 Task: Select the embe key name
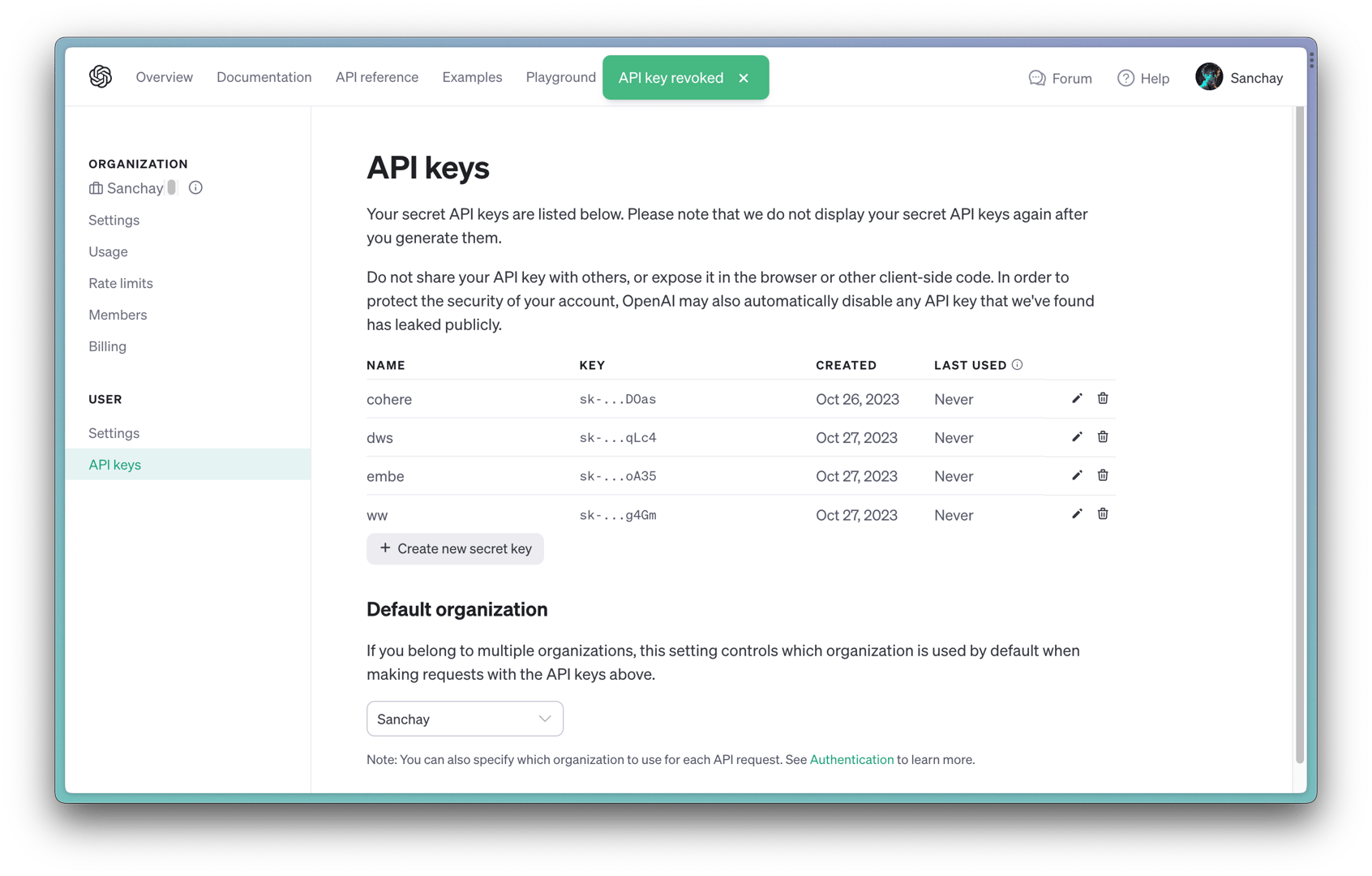tap(385, 476)
